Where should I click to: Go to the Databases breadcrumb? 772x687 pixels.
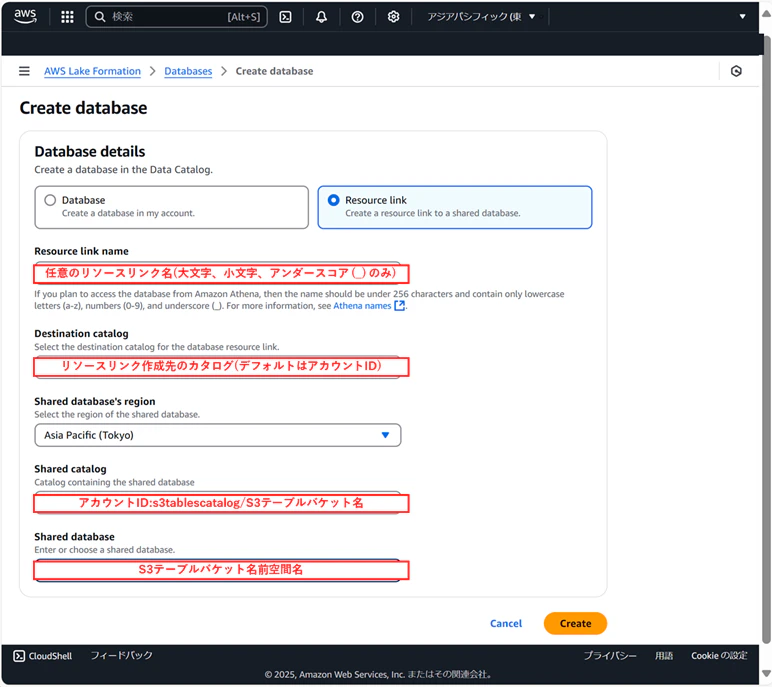pos(188,71)
